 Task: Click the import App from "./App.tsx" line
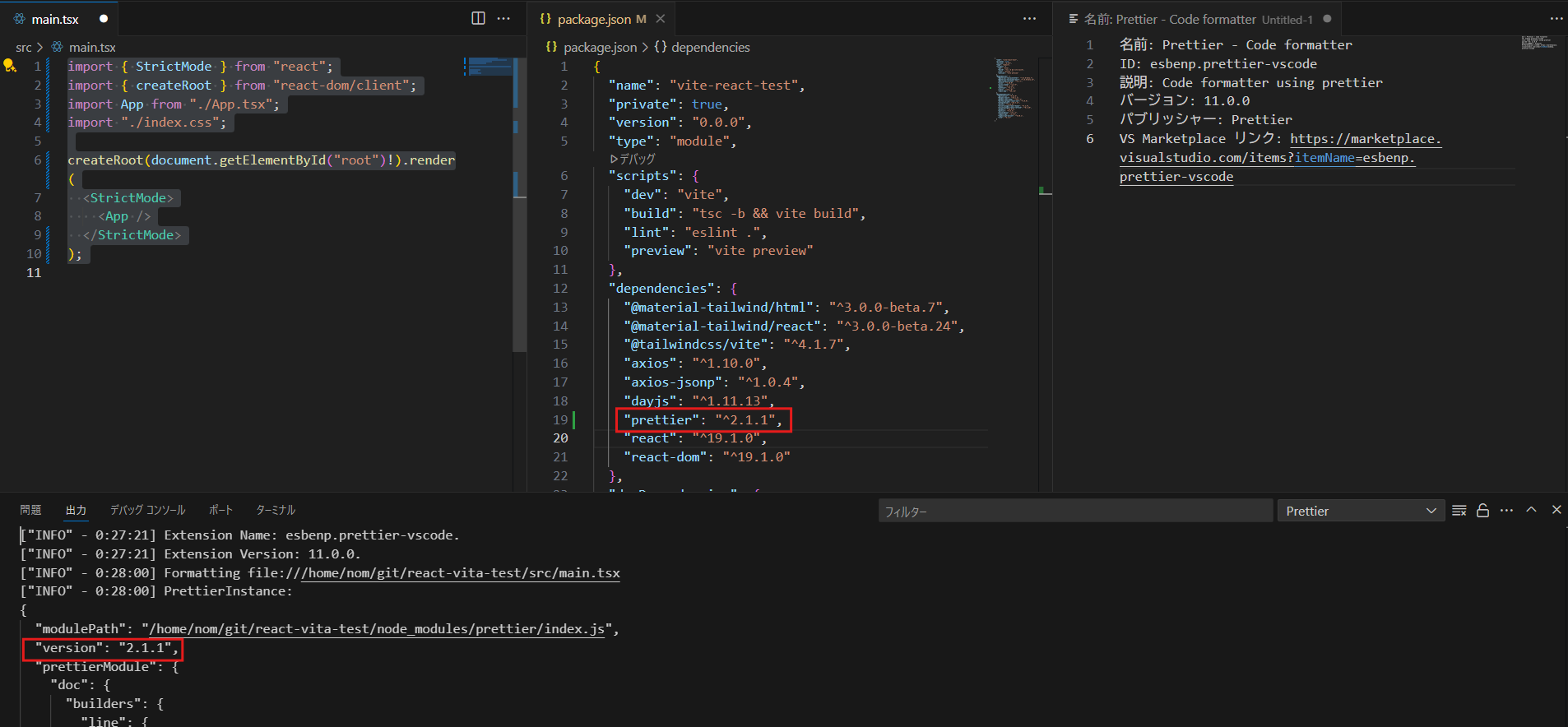(174, 104)
